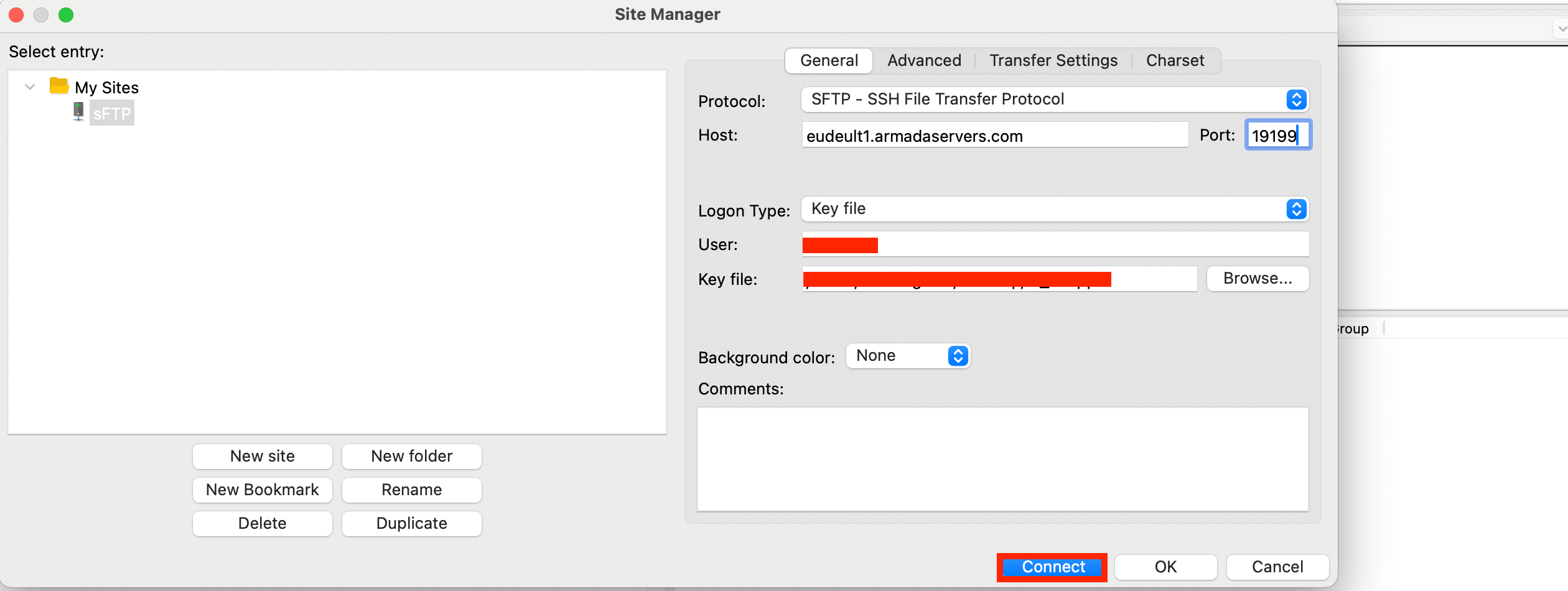Click the Delete button
Image resolution: width=1568 pixels, height=591 pixels.
coord(263,523)
